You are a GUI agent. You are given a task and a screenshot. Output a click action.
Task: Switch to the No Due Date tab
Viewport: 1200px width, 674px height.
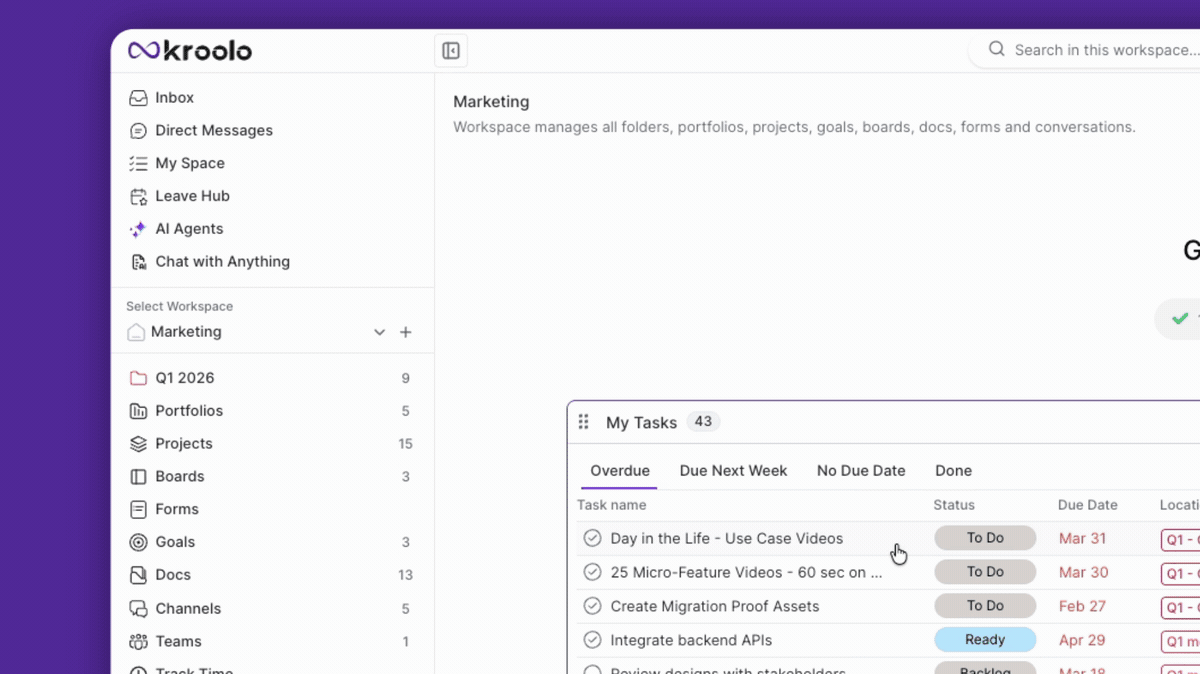point(861,471)
